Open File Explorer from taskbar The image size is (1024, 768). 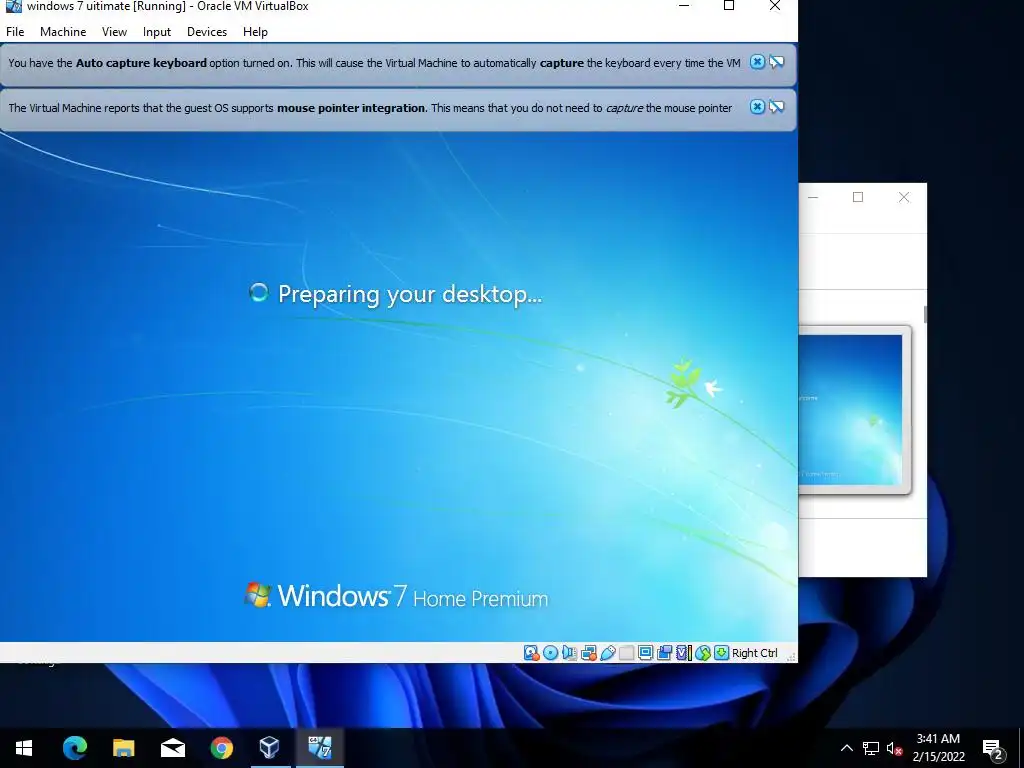123,748
